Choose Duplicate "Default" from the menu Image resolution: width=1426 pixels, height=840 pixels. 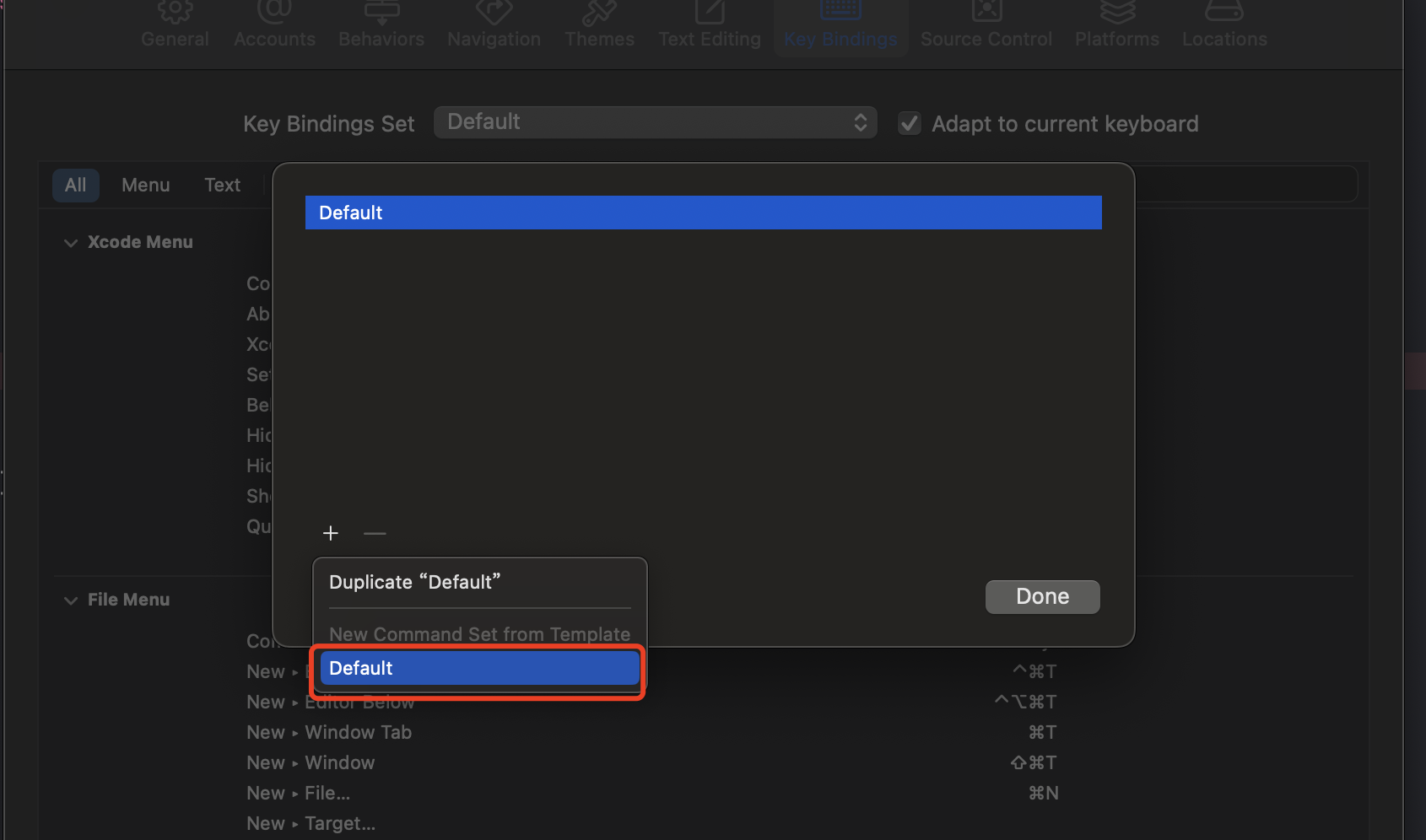[x=415, y=582]
